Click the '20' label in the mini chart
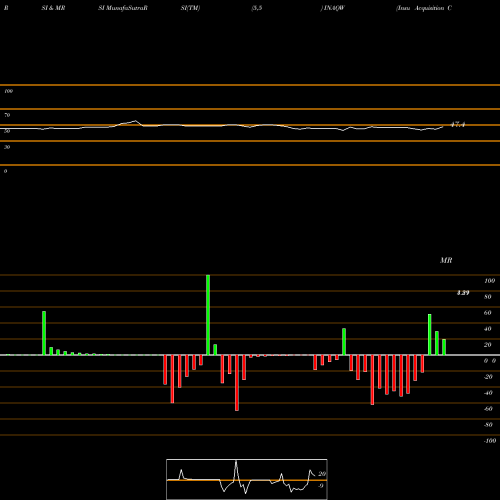 point(322,474)
